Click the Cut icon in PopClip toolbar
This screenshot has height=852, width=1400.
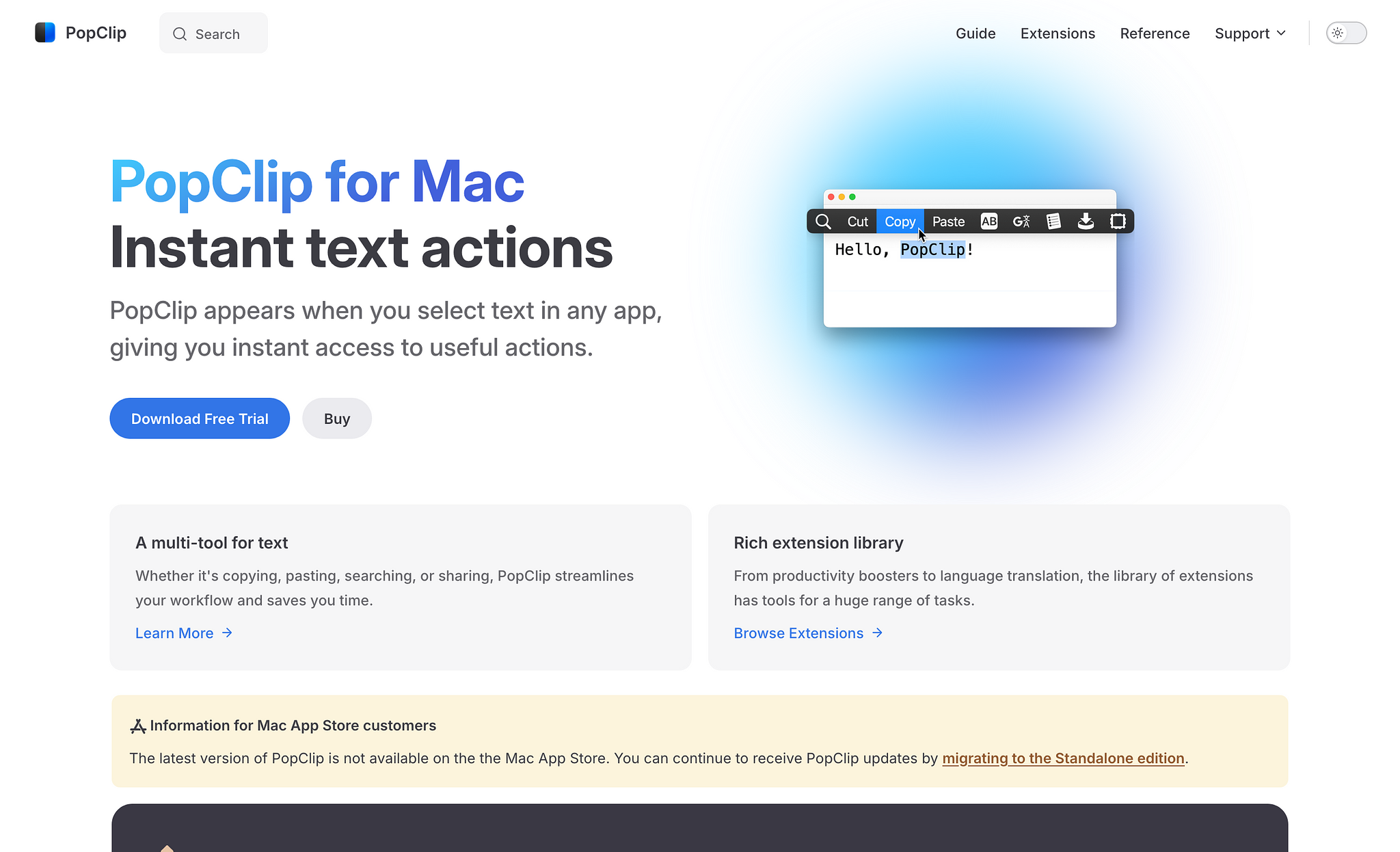coord(857,221)
